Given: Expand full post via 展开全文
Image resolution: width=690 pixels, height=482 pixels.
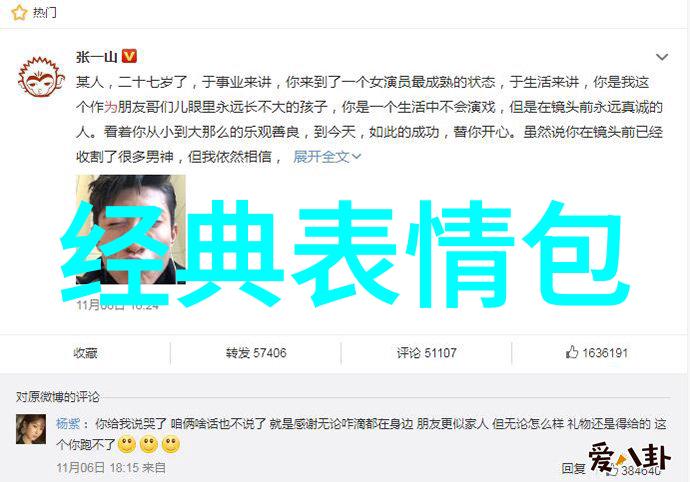Looking at the screenshot, I should coord(327,157).
